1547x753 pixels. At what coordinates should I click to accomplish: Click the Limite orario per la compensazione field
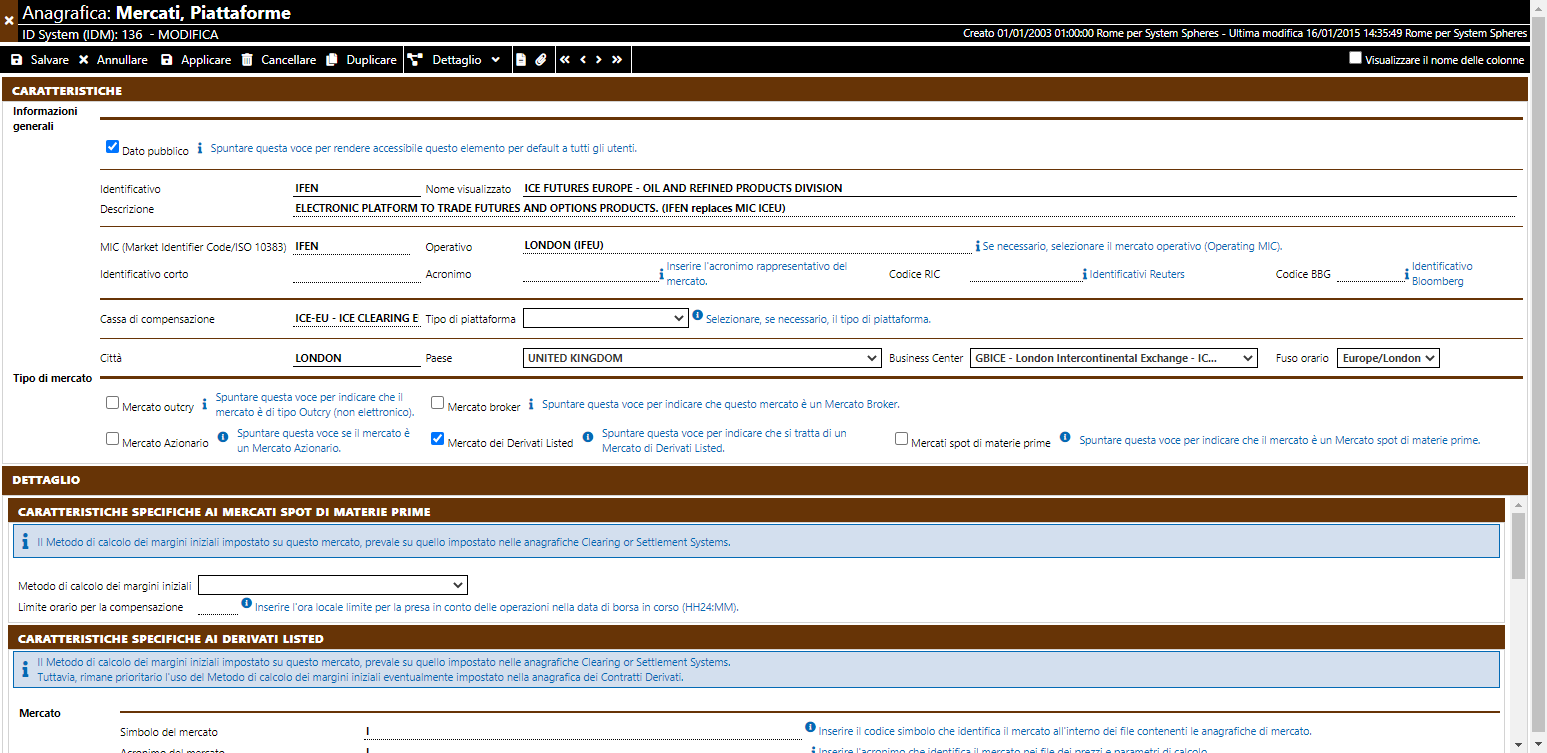[218, 607]
